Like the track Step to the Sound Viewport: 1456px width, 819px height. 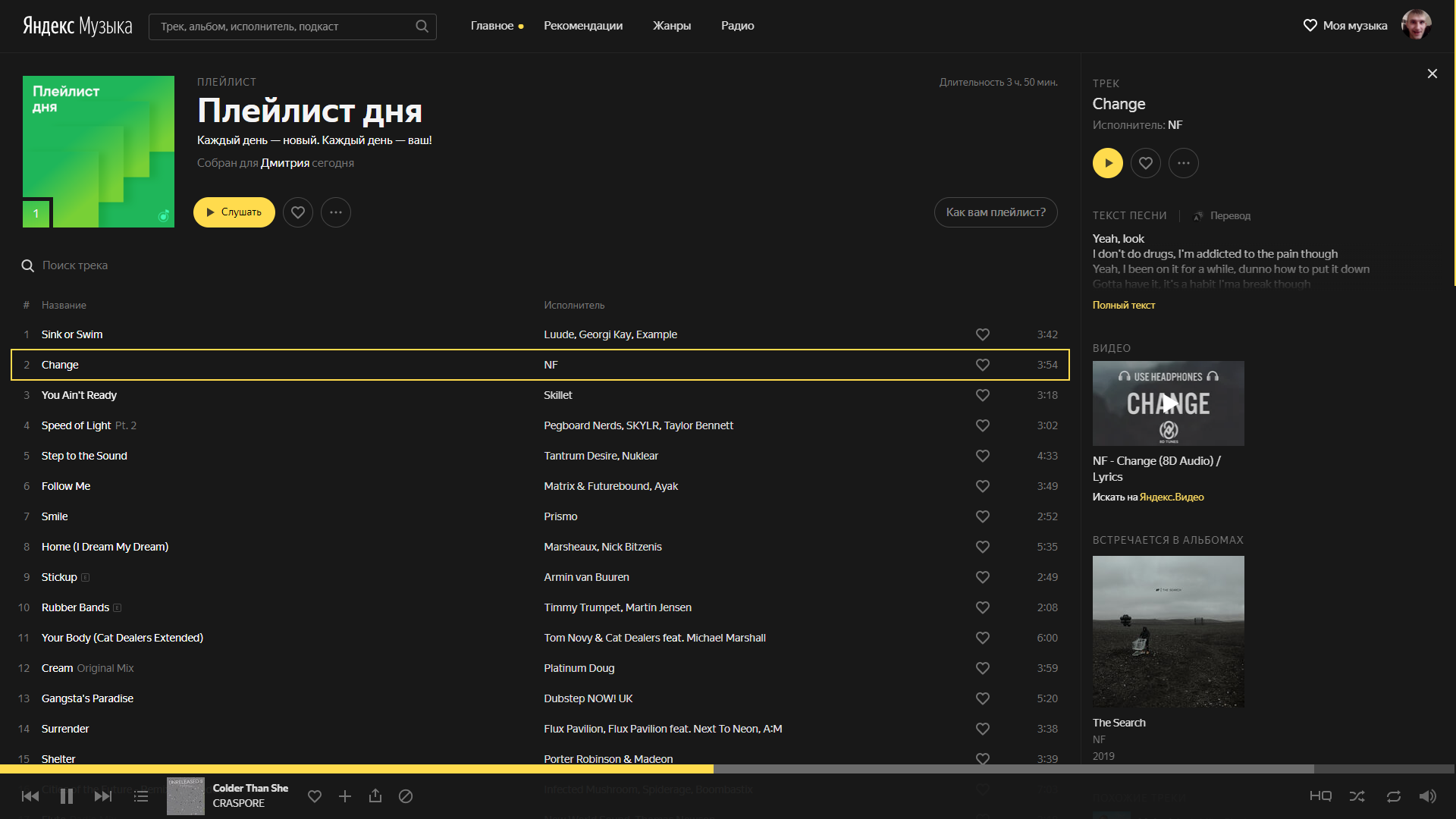coord(983,456)
